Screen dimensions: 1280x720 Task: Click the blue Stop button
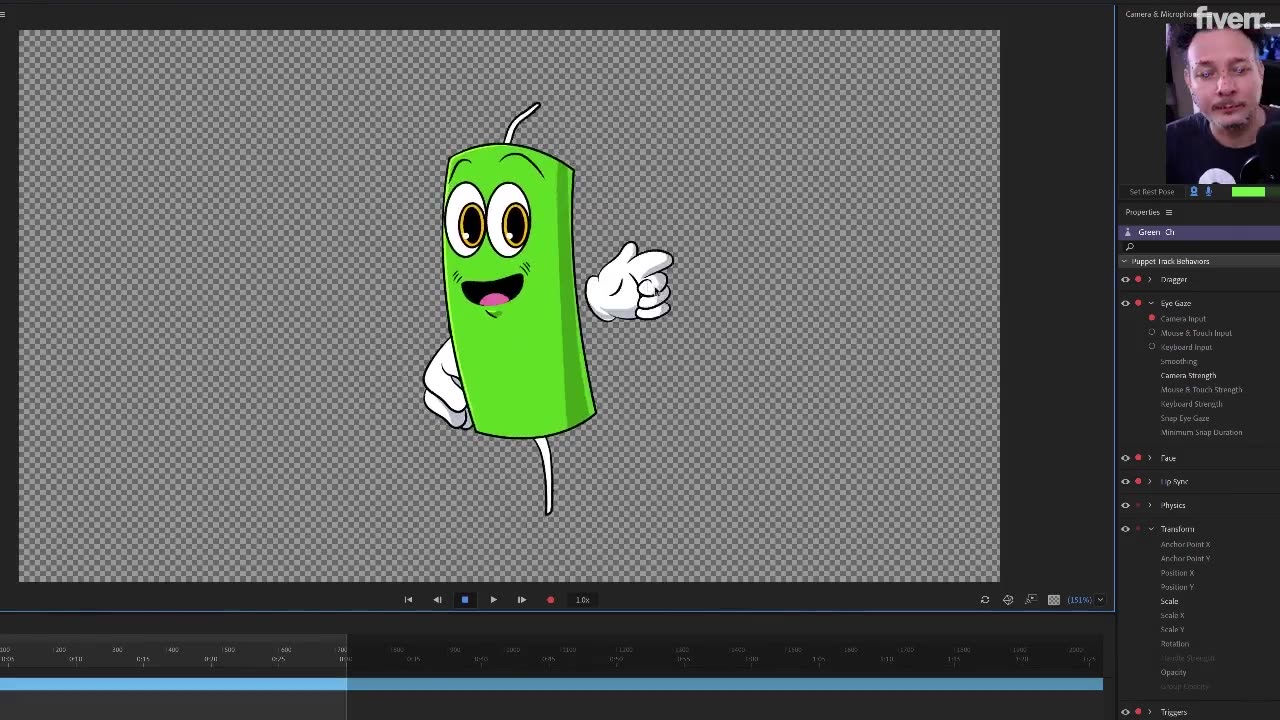[465, 600]
